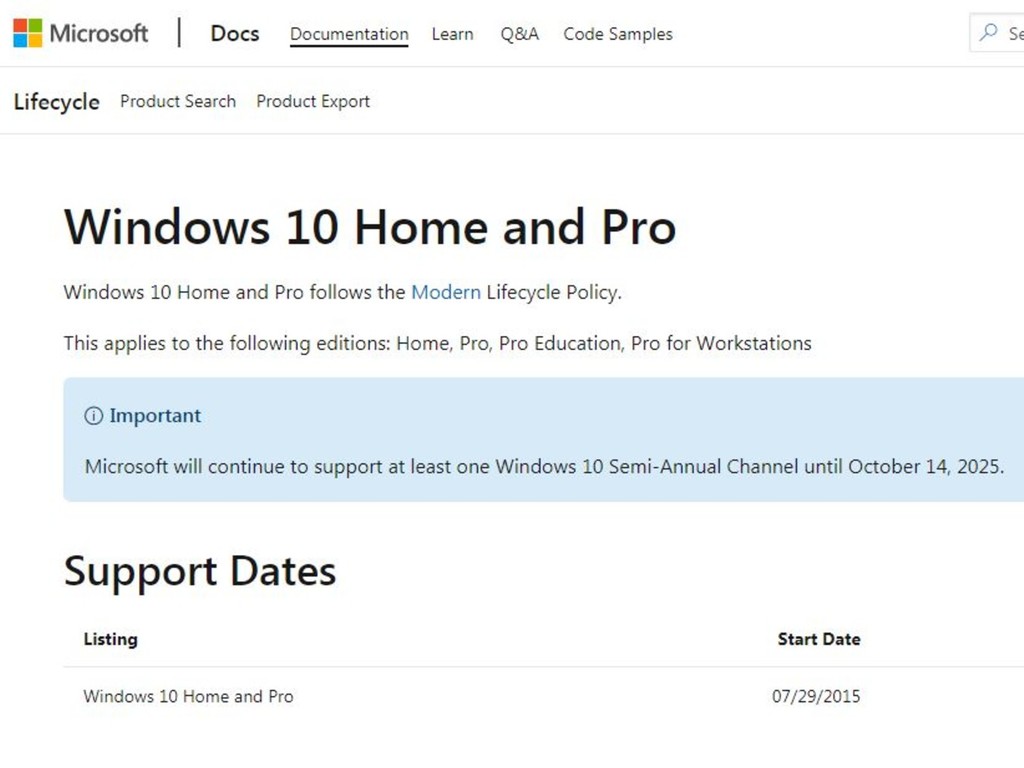
Task: Click the 07/29/2015 start date cell
Action: pyautogui.click(x=816, y=696)
